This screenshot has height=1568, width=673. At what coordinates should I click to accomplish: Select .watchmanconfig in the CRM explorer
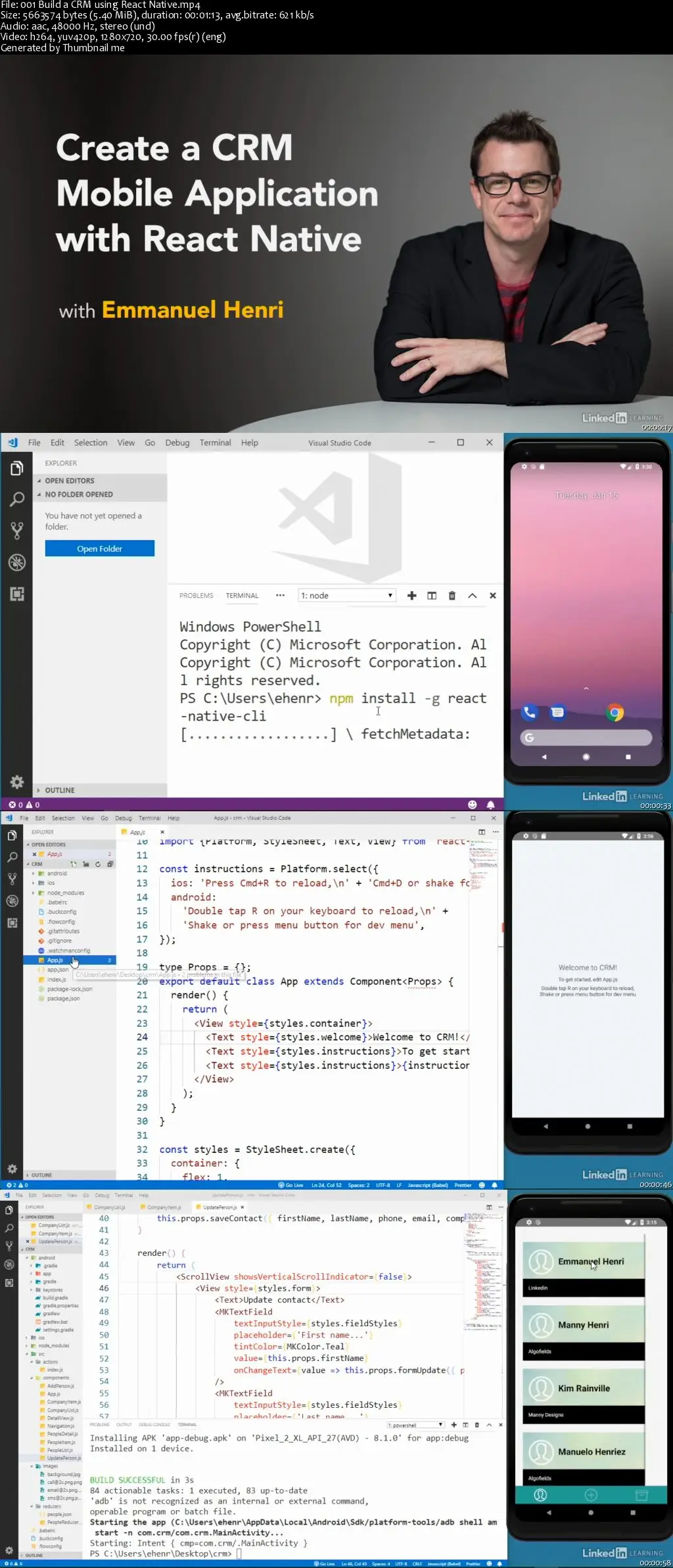[68, 951]
